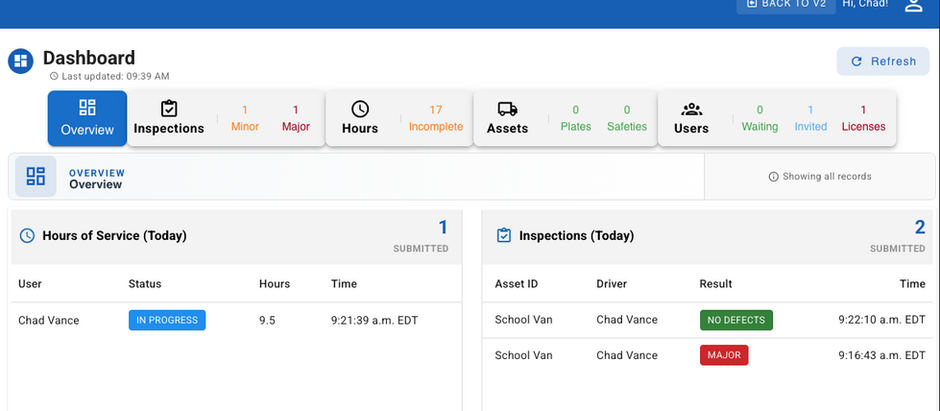View Waiting users count

(x=760, y=118)
